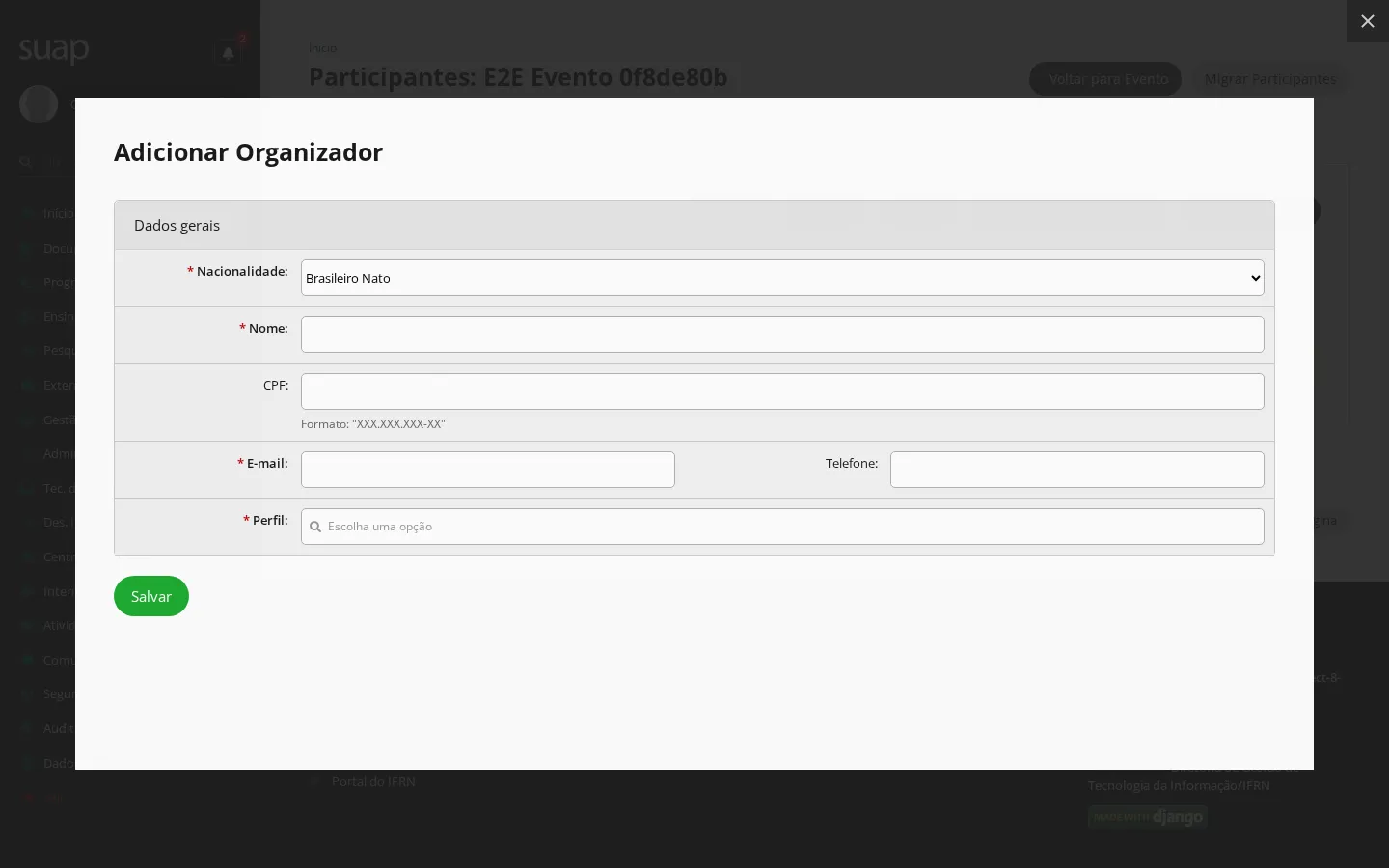1389x868 pixels.
Task: Click the Telefone input field
Action: point(1076,470)
